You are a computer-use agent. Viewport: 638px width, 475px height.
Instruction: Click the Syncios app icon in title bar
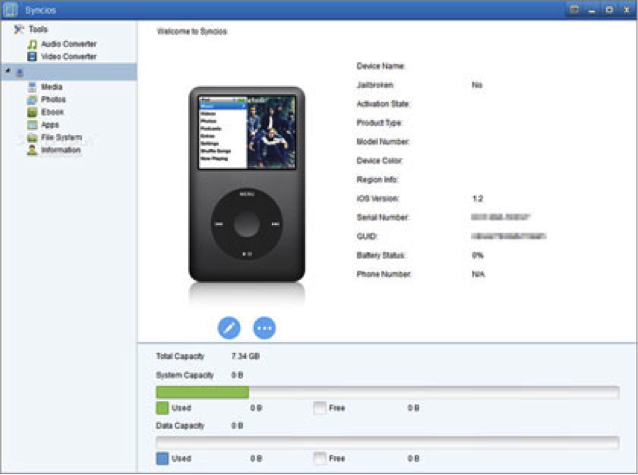[11, 10]
